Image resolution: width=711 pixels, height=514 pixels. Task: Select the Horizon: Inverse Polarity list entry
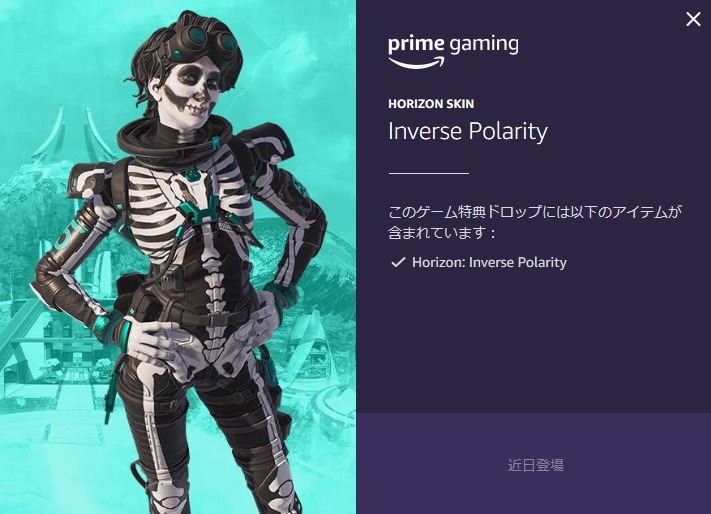(x=489, y=262)
